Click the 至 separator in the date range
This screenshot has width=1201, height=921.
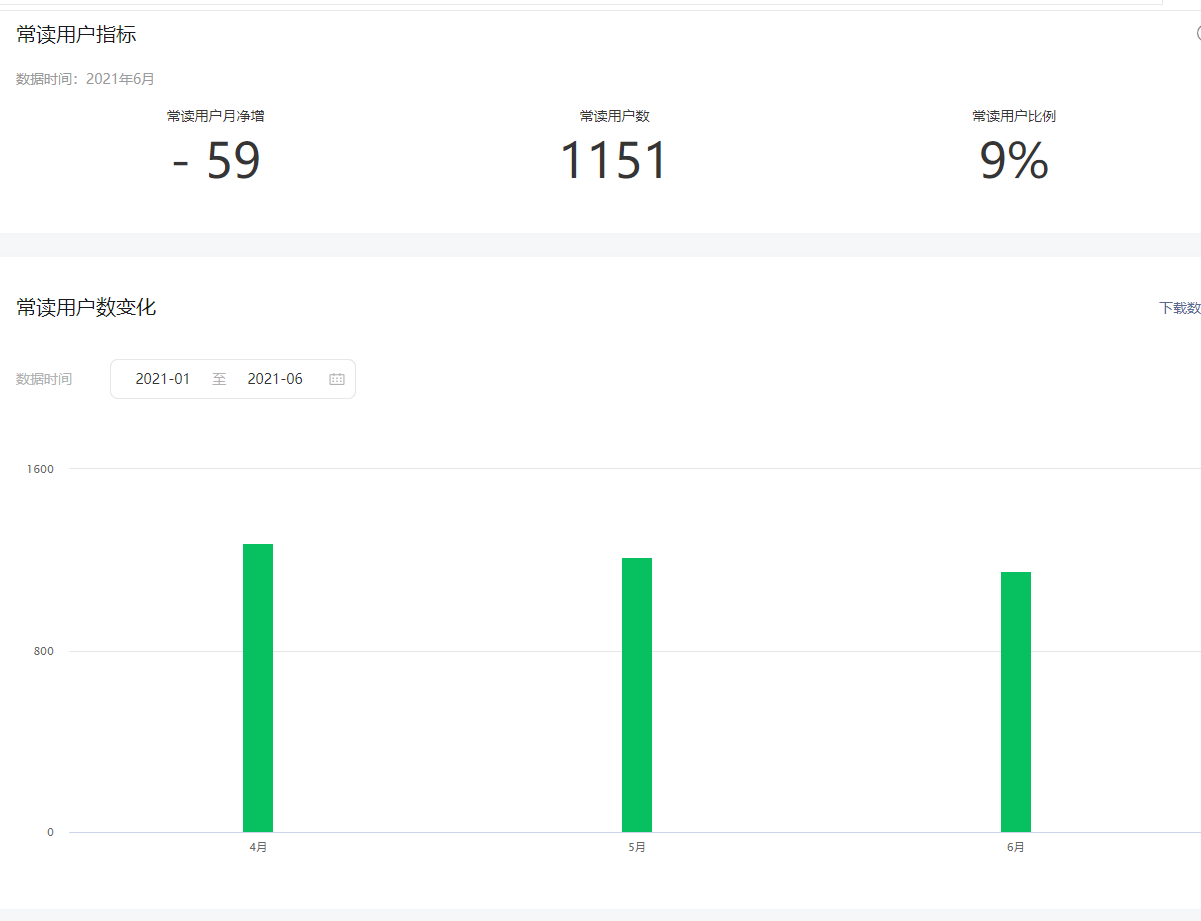pyautogui.click(x=219, y=379)
